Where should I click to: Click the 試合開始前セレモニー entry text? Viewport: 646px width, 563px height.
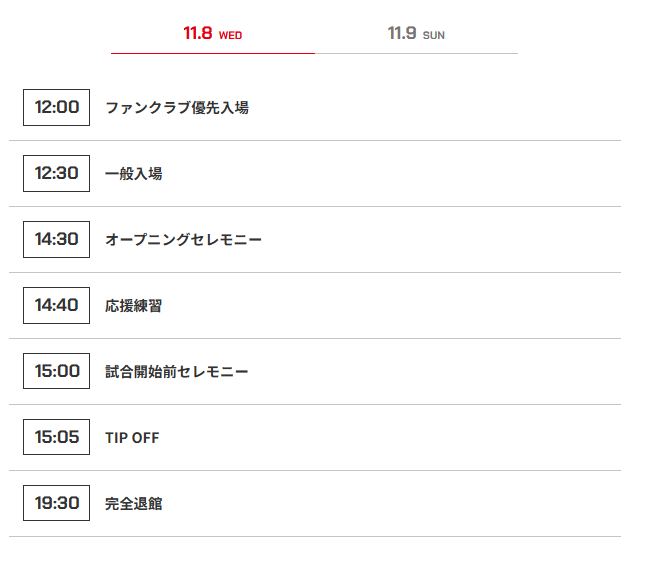coord(176,372)
